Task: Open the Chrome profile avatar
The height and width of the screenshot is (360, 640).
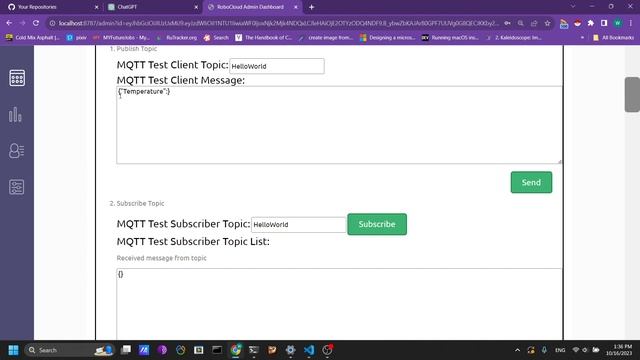Action: 618,23
